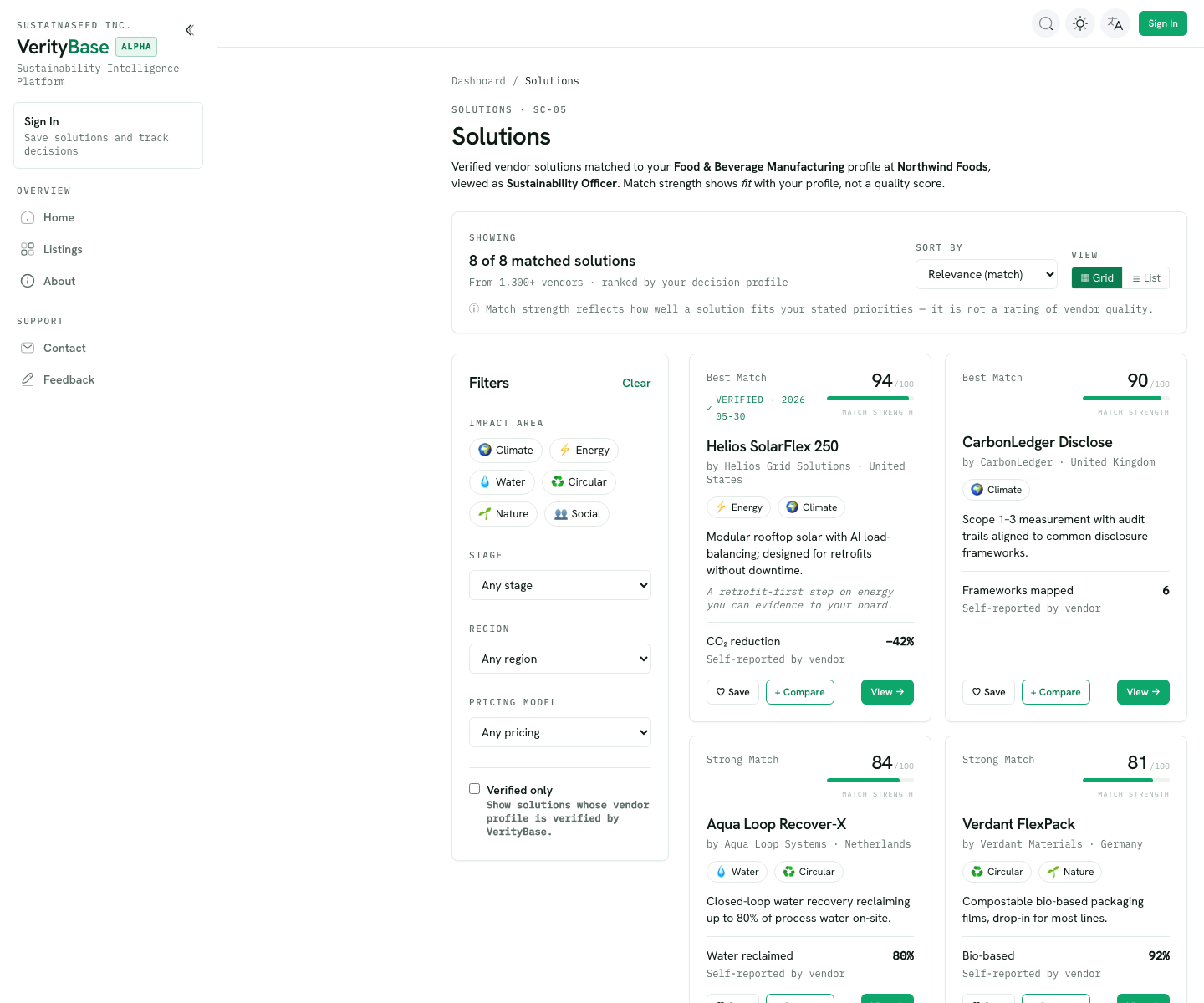Click the Aqua Loop 84 match strength bar
Image resolution: width=1204 pixels, height=1003 pixels.
870,780
